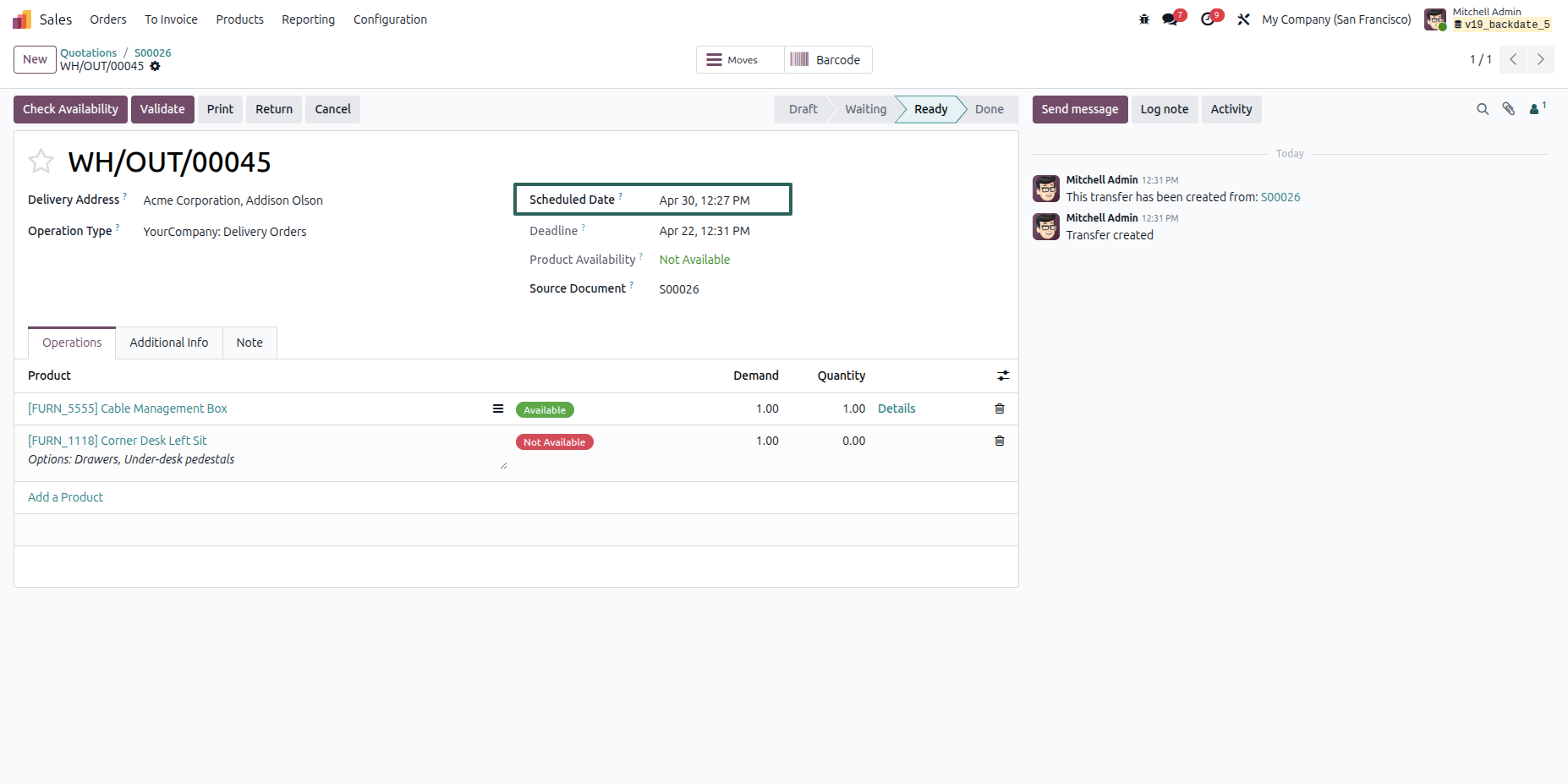
Task: Open the conversations messages icon
Action: 1171,19
